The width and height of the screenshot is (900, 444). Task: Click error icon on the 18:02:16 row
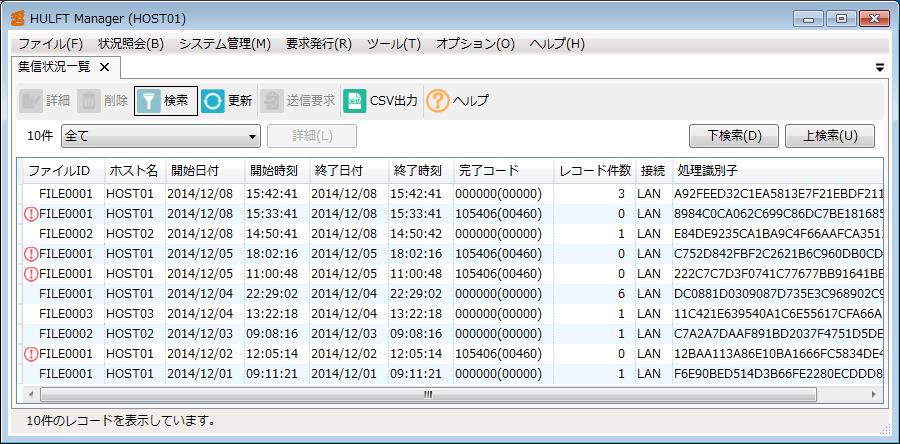(x=31, y=254)
